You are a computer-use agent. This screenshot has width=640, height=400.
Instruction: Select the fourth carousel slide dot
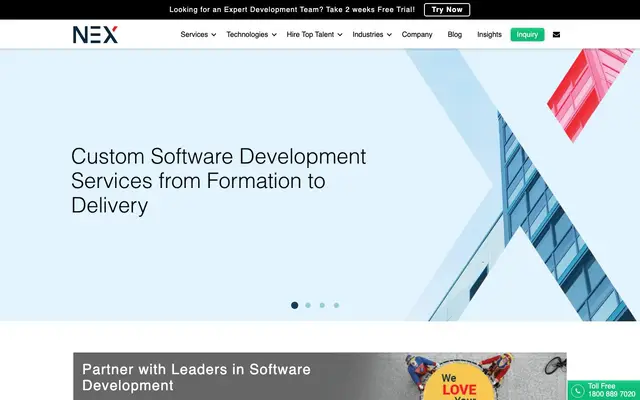(336, 305)
